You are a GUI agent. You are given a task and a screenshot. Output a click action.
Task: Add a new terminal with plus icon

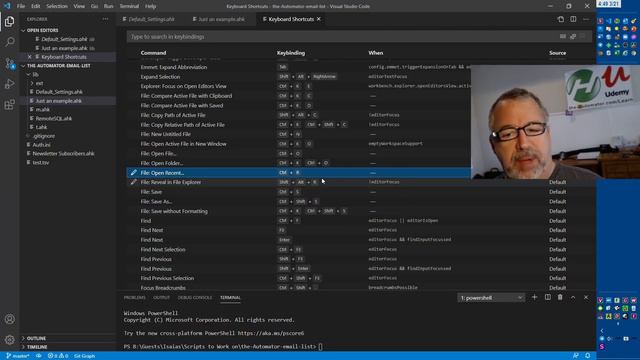534,298
